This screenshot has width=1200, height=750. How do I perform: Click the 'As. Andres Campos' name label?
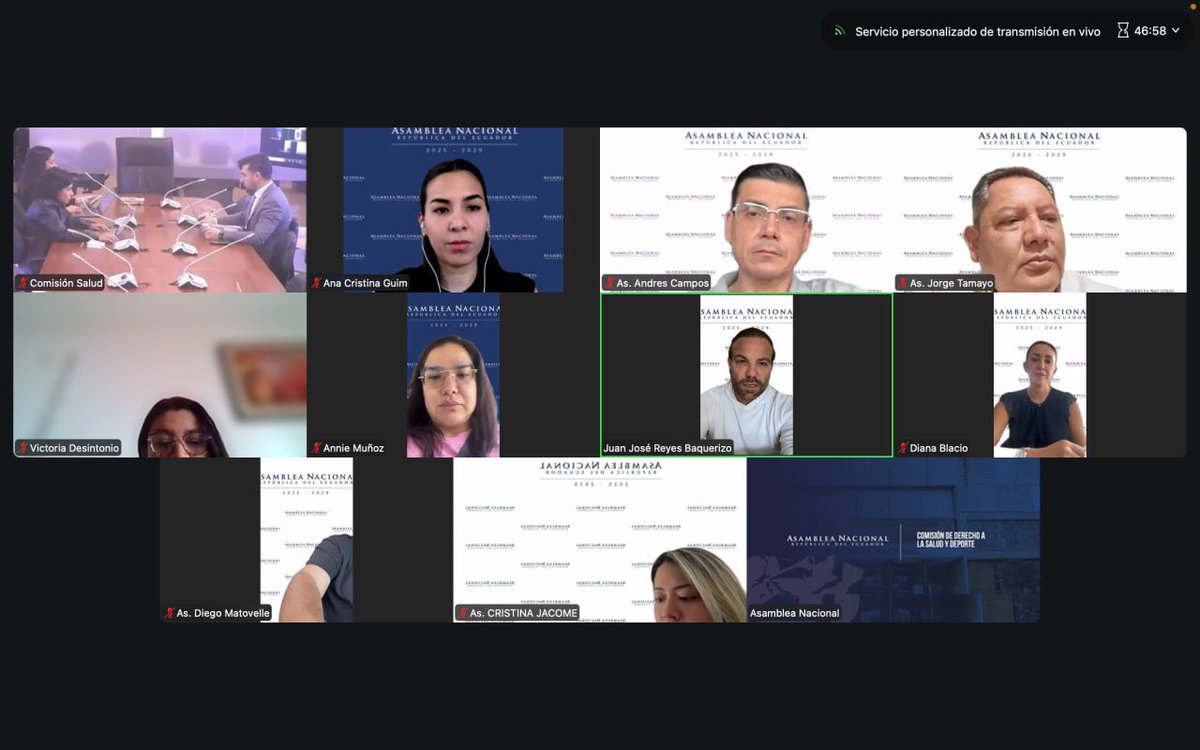click(663, 283)
